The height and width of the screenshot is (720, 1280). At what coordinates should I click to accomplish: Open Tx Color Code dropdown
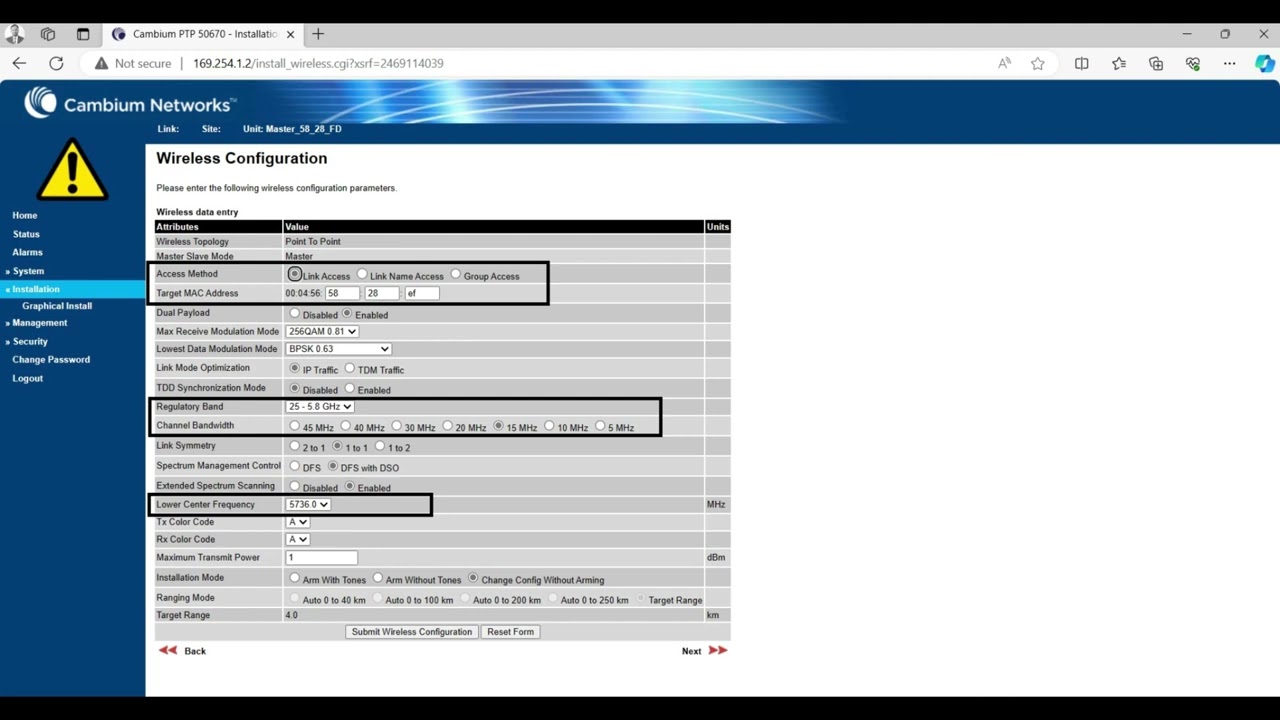(x=297, y=522)
